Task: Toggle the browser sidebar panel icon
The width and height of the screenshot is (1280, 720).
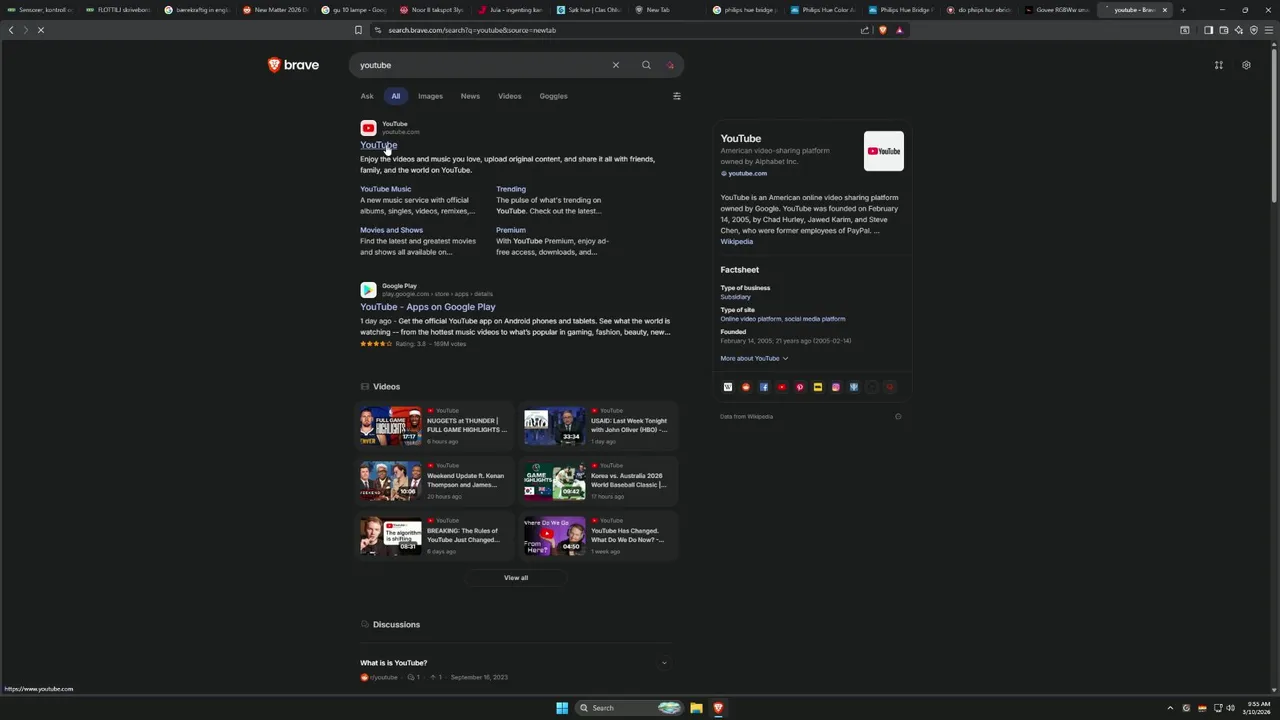Action: click(1208, 30)
